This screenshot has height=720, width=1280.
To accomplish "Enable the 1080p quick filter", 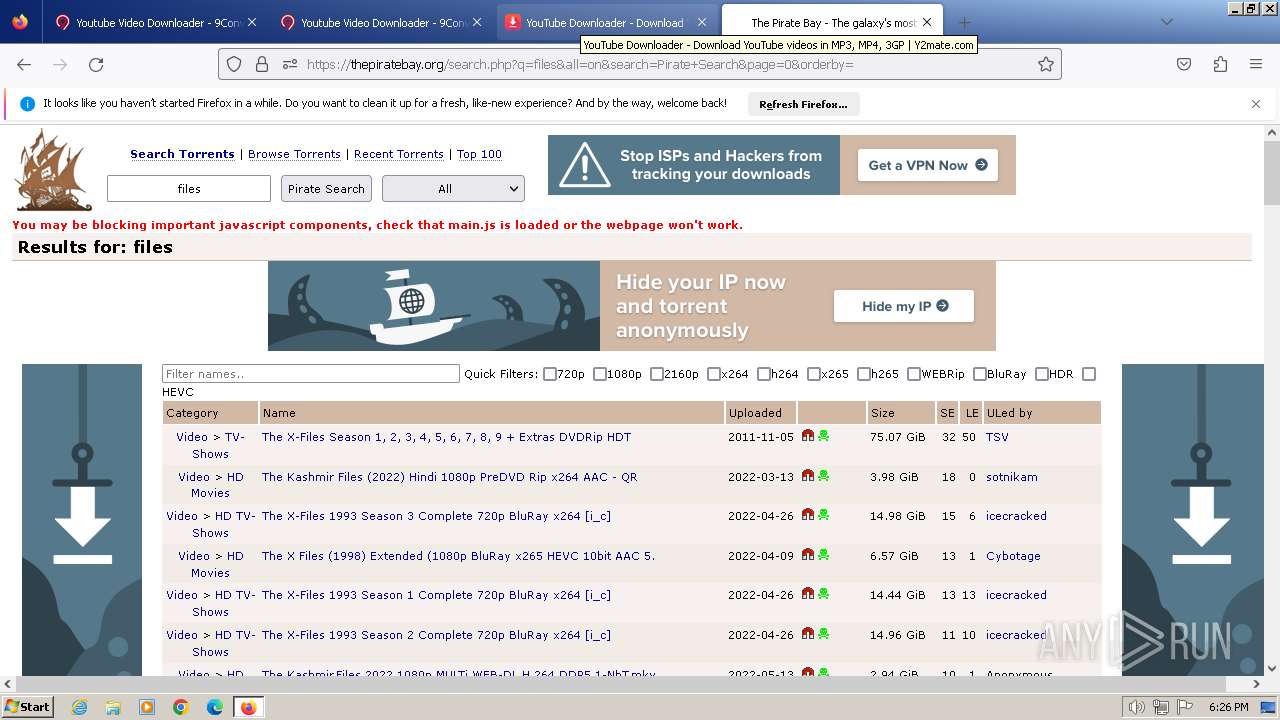I will coord(600,374).
